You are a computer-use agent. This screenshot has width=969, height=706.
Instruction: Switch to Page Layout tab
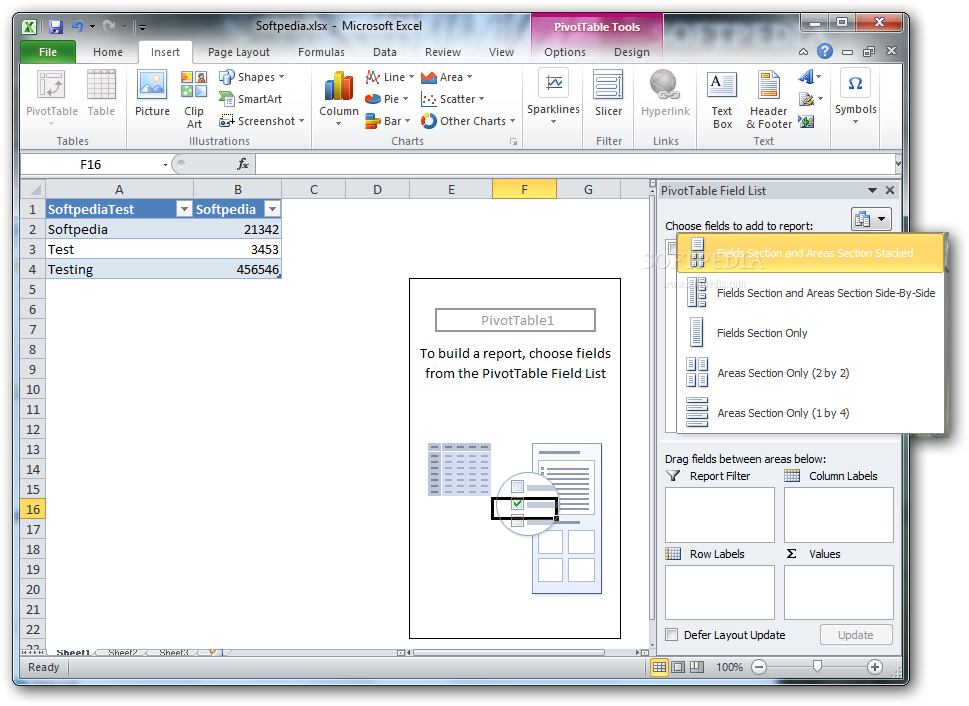pyautogui.click(x=239, y=52)
